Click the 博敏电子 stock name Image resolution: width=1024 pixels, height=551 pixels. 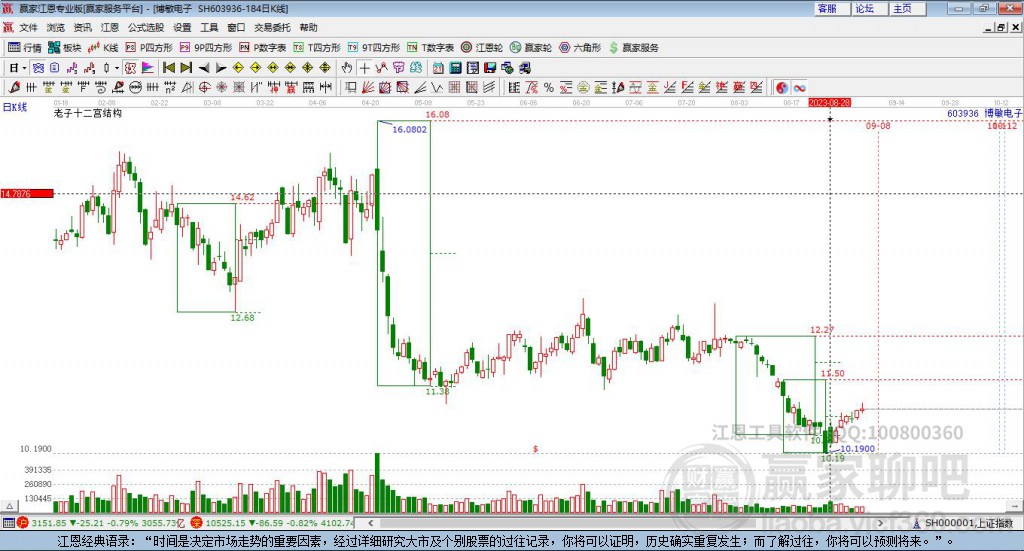tap(1004, 114)
